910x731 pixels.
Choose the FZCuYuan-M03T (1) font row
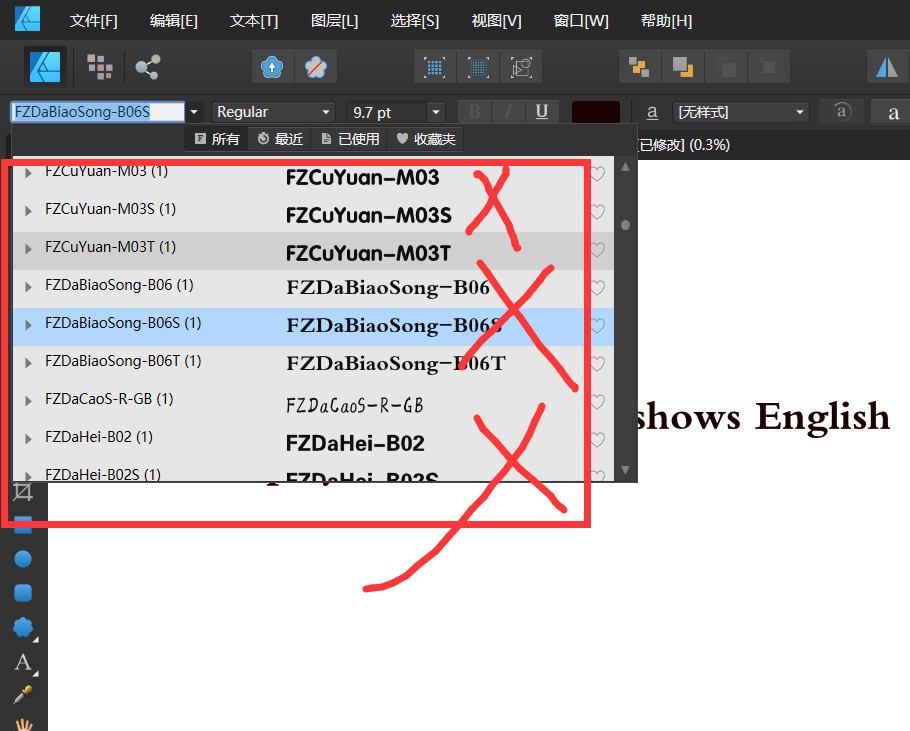313,250
